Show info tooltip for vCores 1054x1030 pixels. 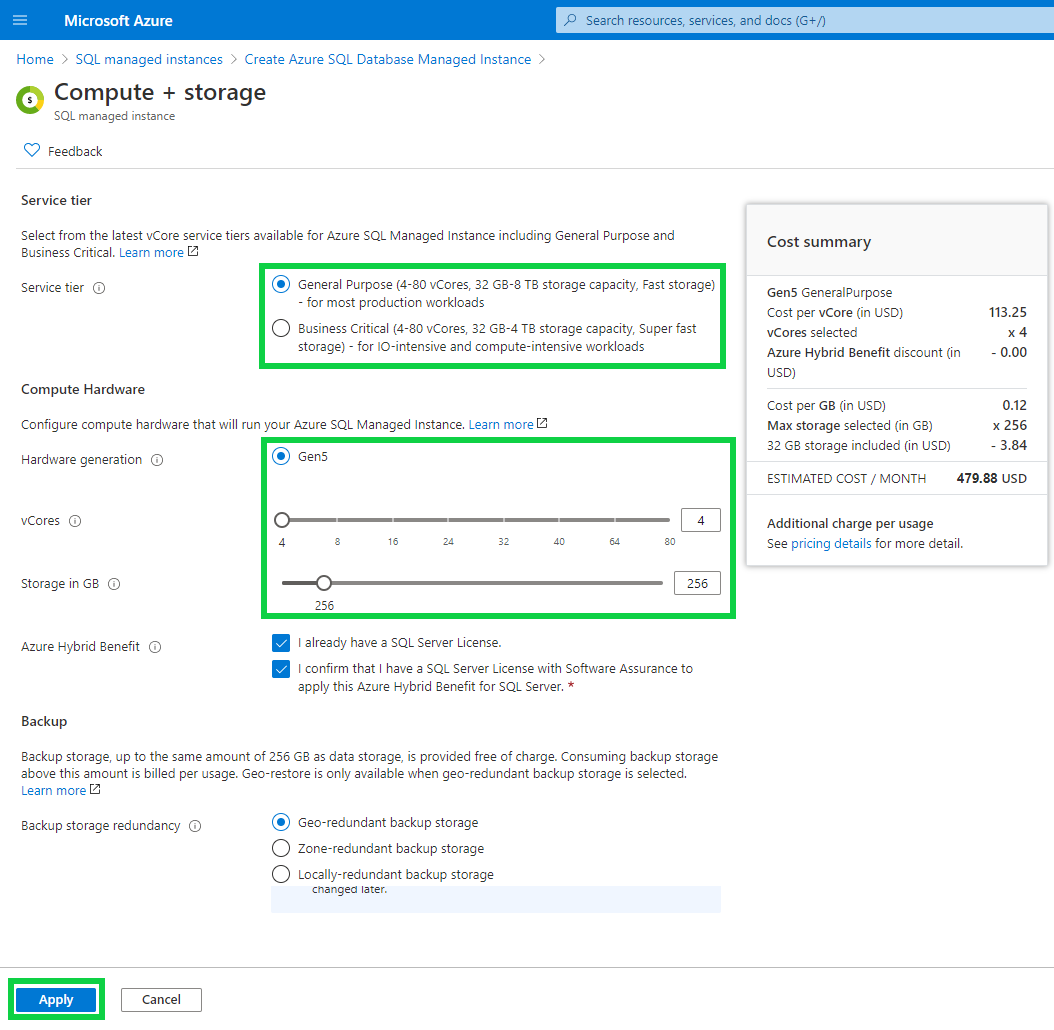(x=75, y=521)
